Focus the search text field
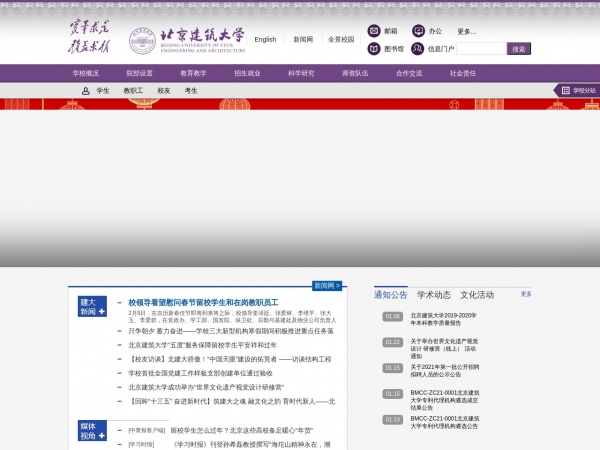The width and height of the screenshot is (600, 450). [482, 48]
